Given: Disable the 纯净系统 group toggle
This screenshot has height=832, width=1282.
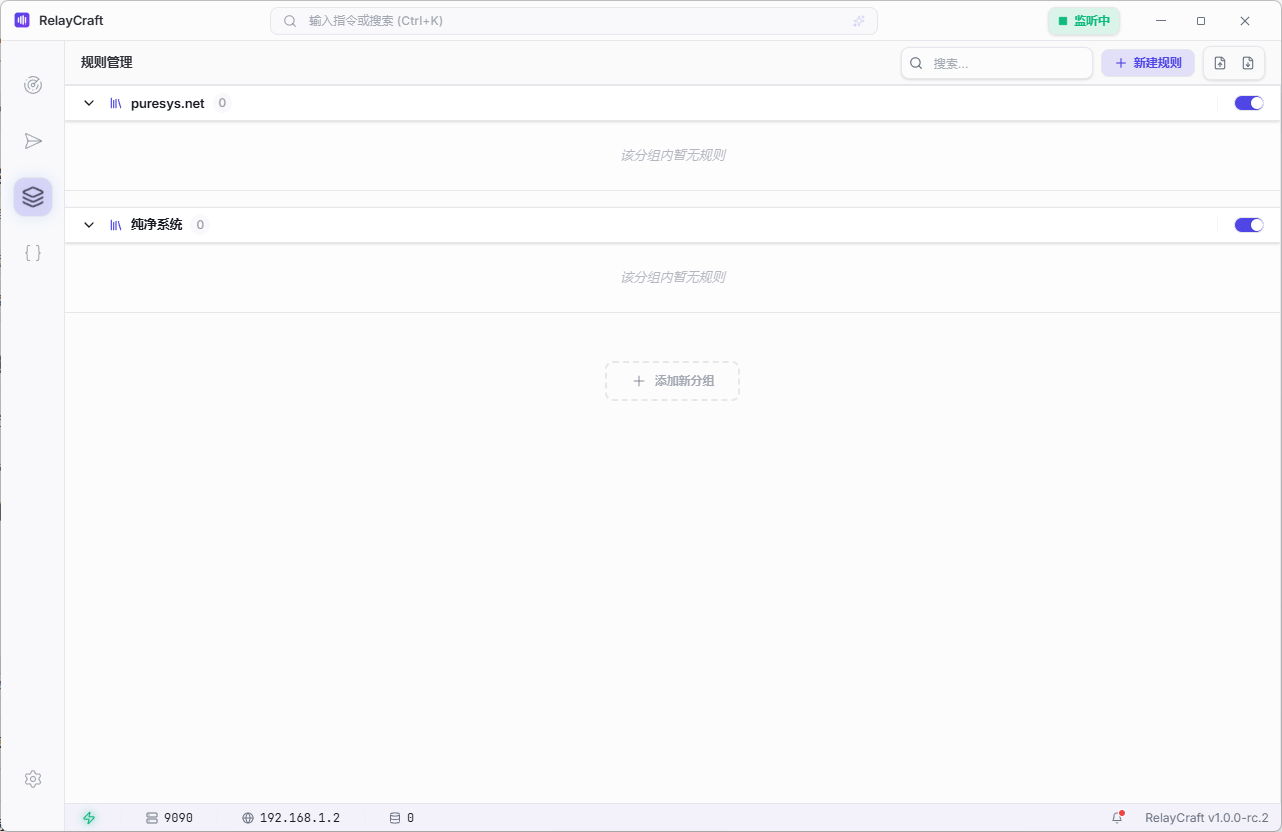Looking at the screenshot, I should pyautogui.click(x=1249, y=225).
